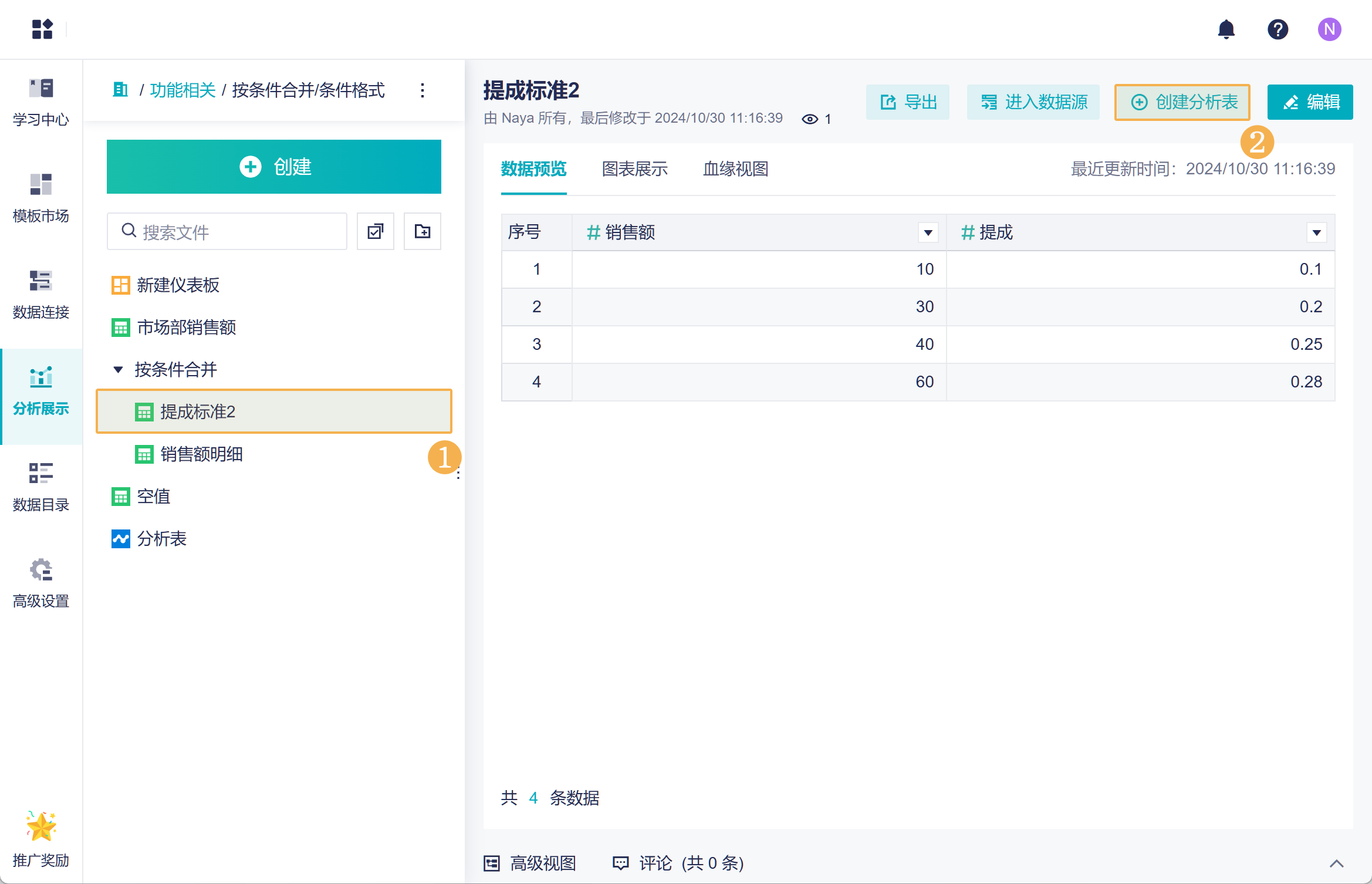
Task: Open the notifications bell icon
Action: tap(1226, 29)
